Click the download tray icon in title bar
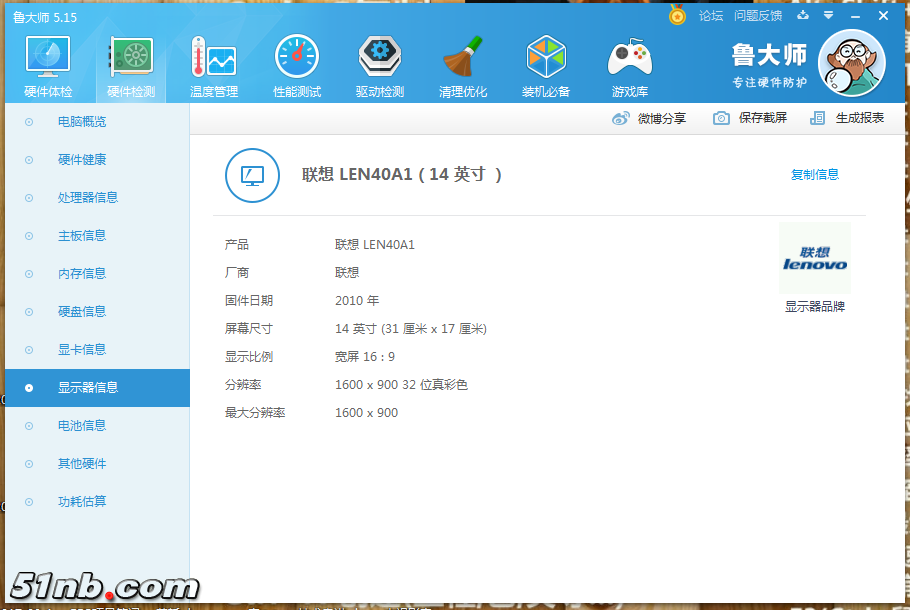 click(x=802, y=16)
